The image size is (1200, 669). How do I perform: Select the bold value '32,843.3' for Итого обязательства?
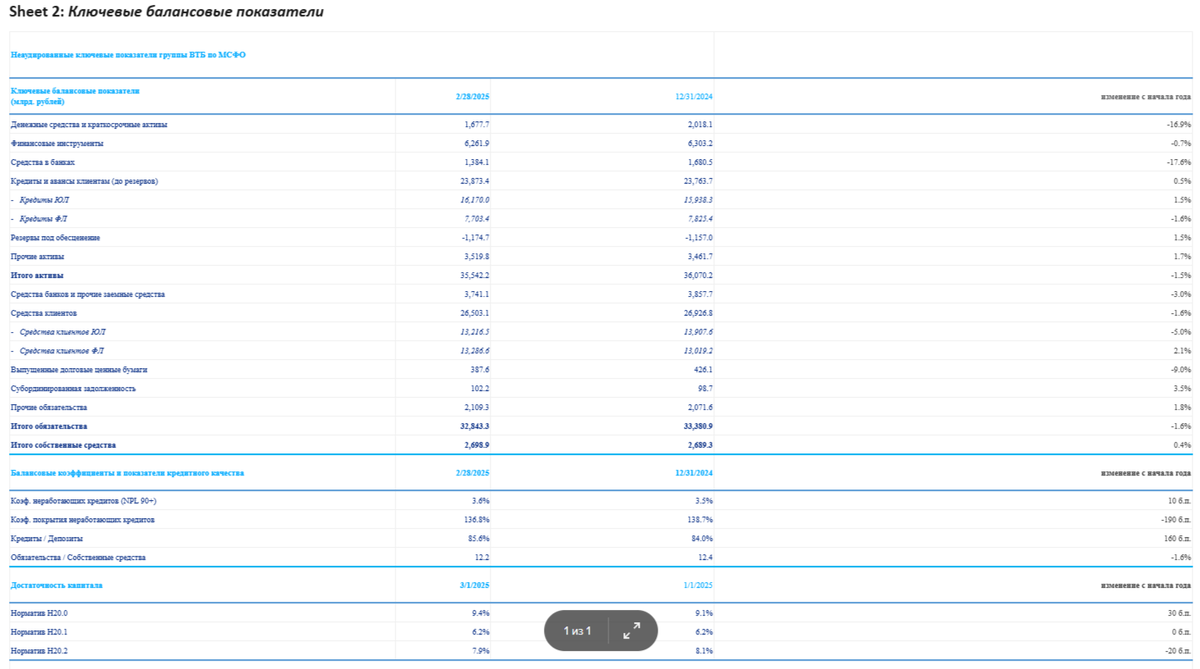pos(475,426)
